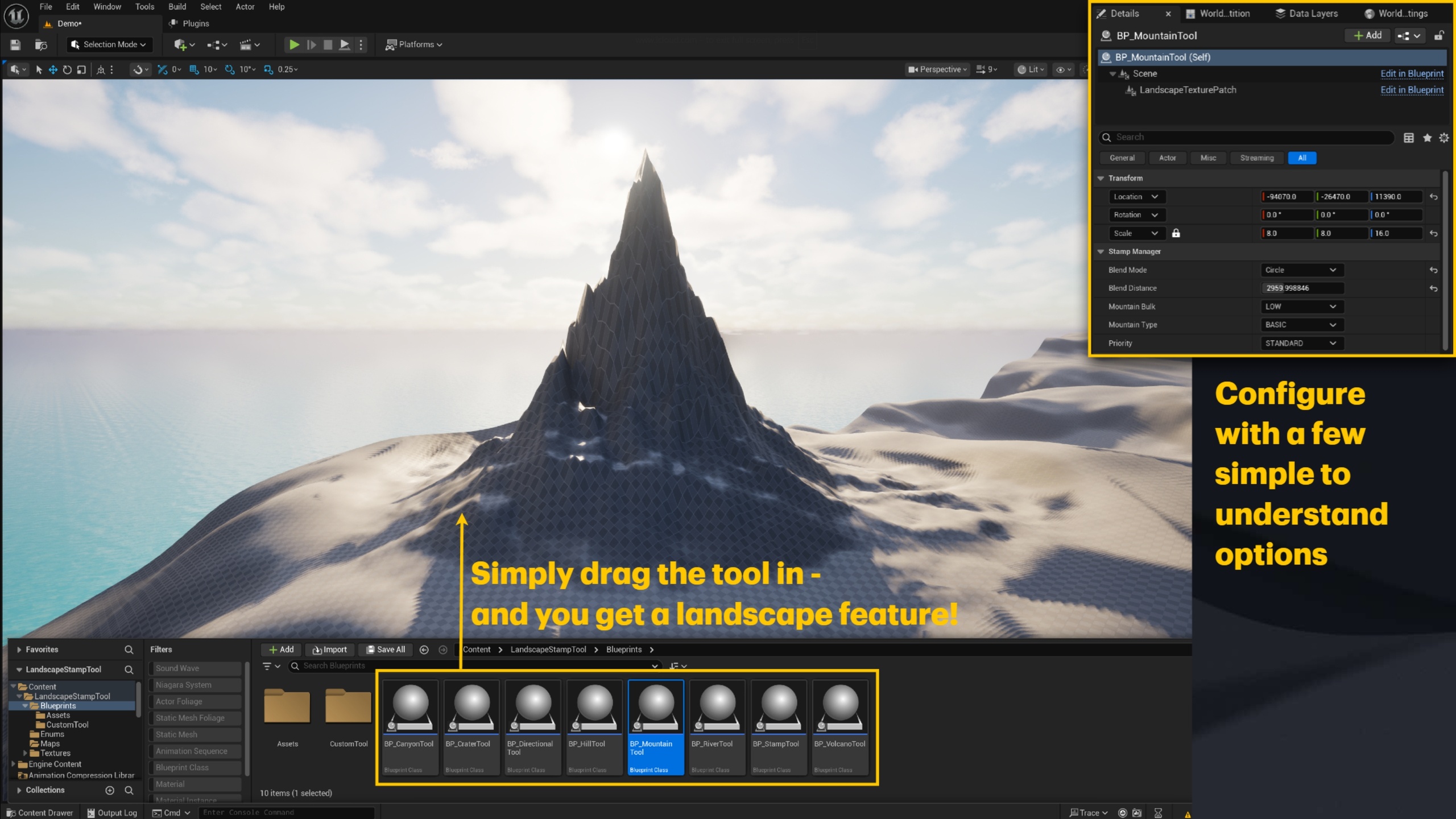
Task: Toggle grid location snapping
Action: [194, 69]
